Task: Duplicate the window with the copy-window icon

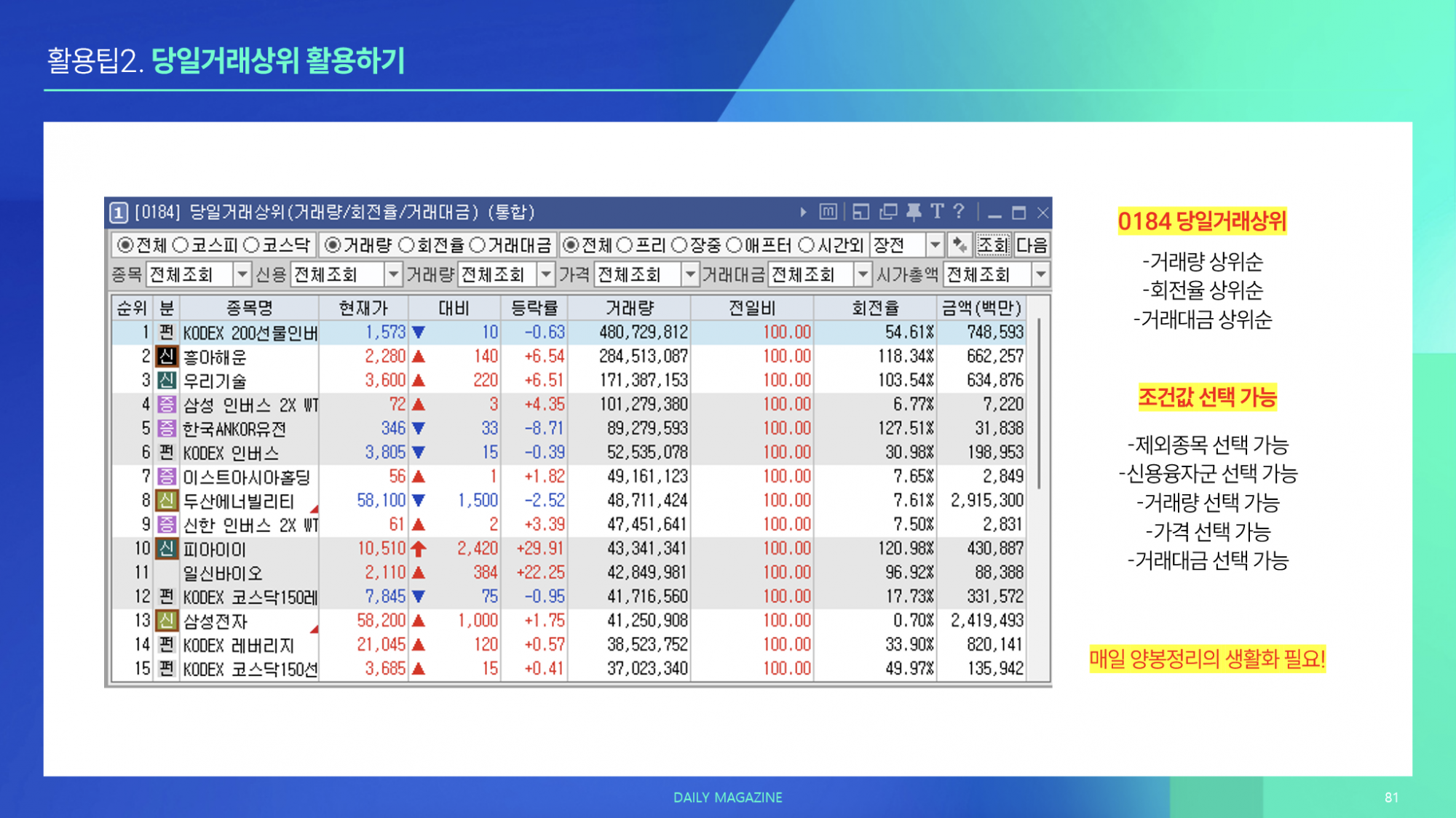Action: [x=887, y=213]
